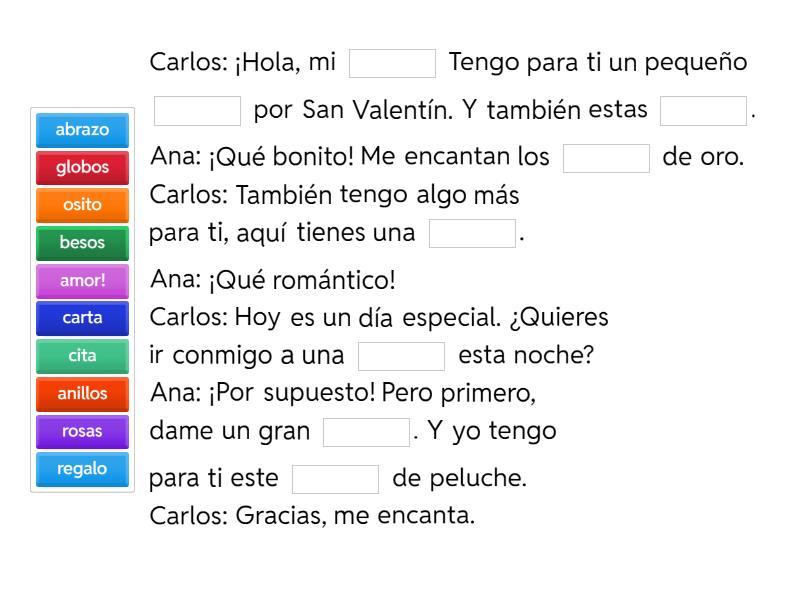Click the blank before 'de peluche'
800x600 pixels.
pos(335,479)
